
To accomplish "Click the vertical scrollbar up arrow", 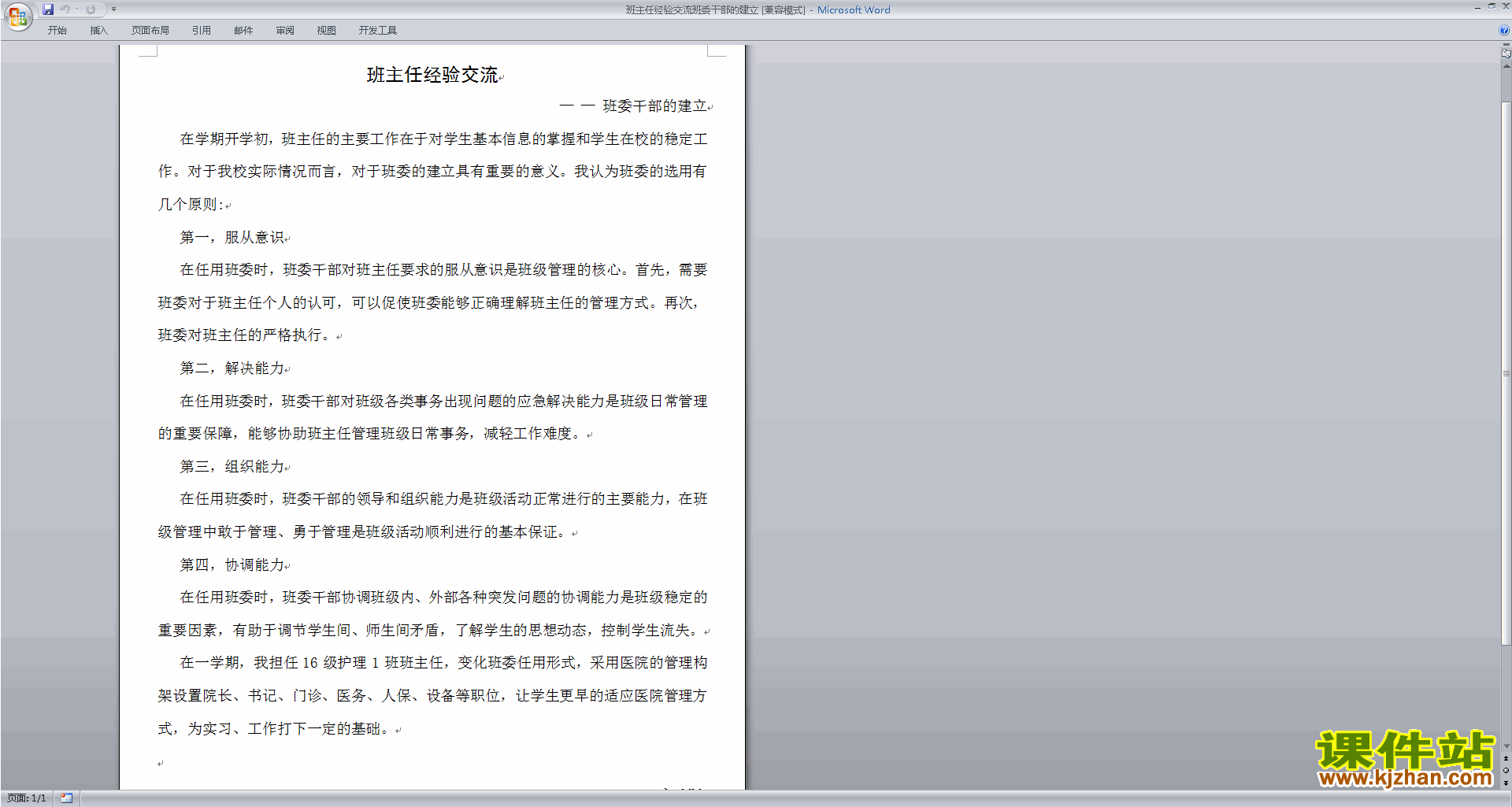I will click(1506, 66).
